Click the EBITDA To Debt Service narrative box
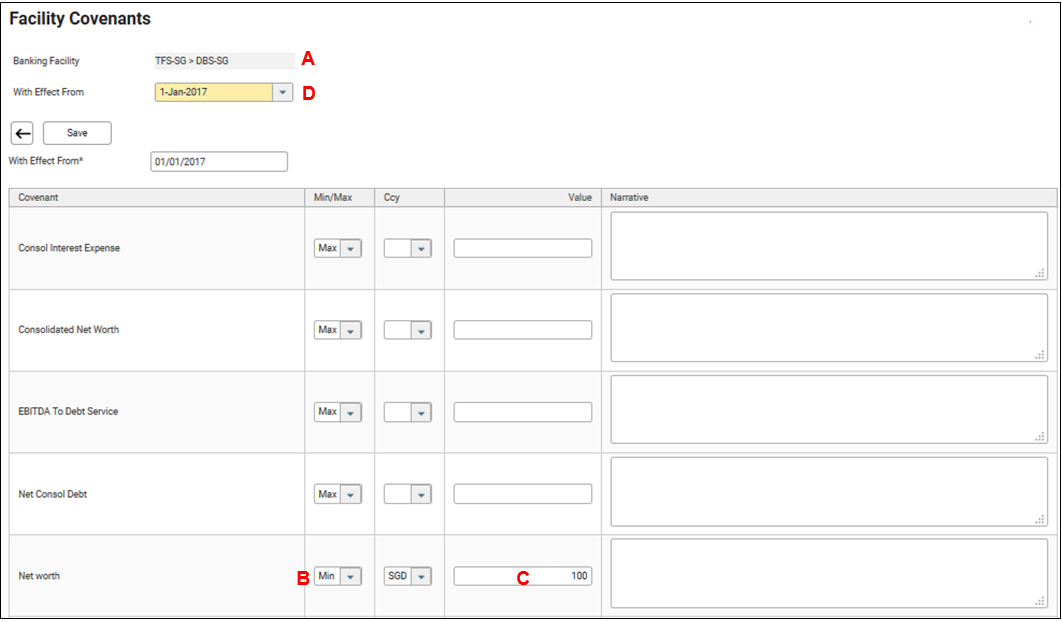 829,410
